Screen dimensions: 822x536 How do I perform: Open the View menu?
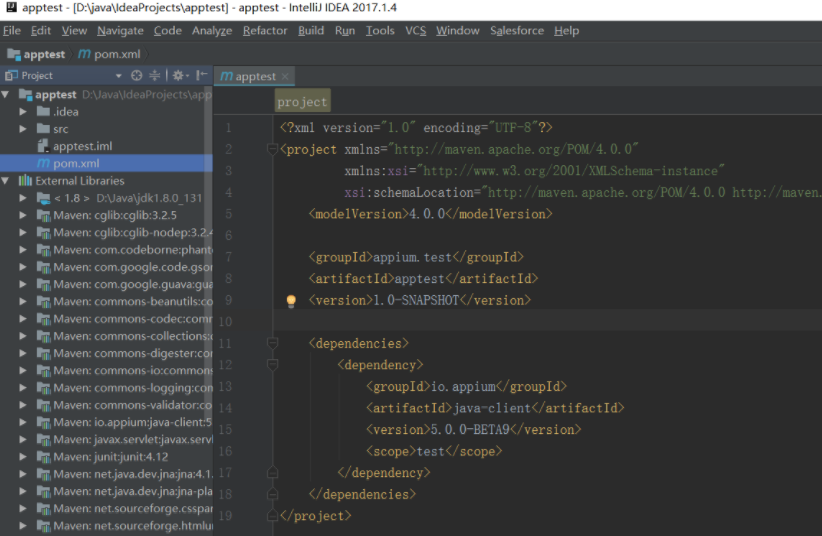coord(74,31)
